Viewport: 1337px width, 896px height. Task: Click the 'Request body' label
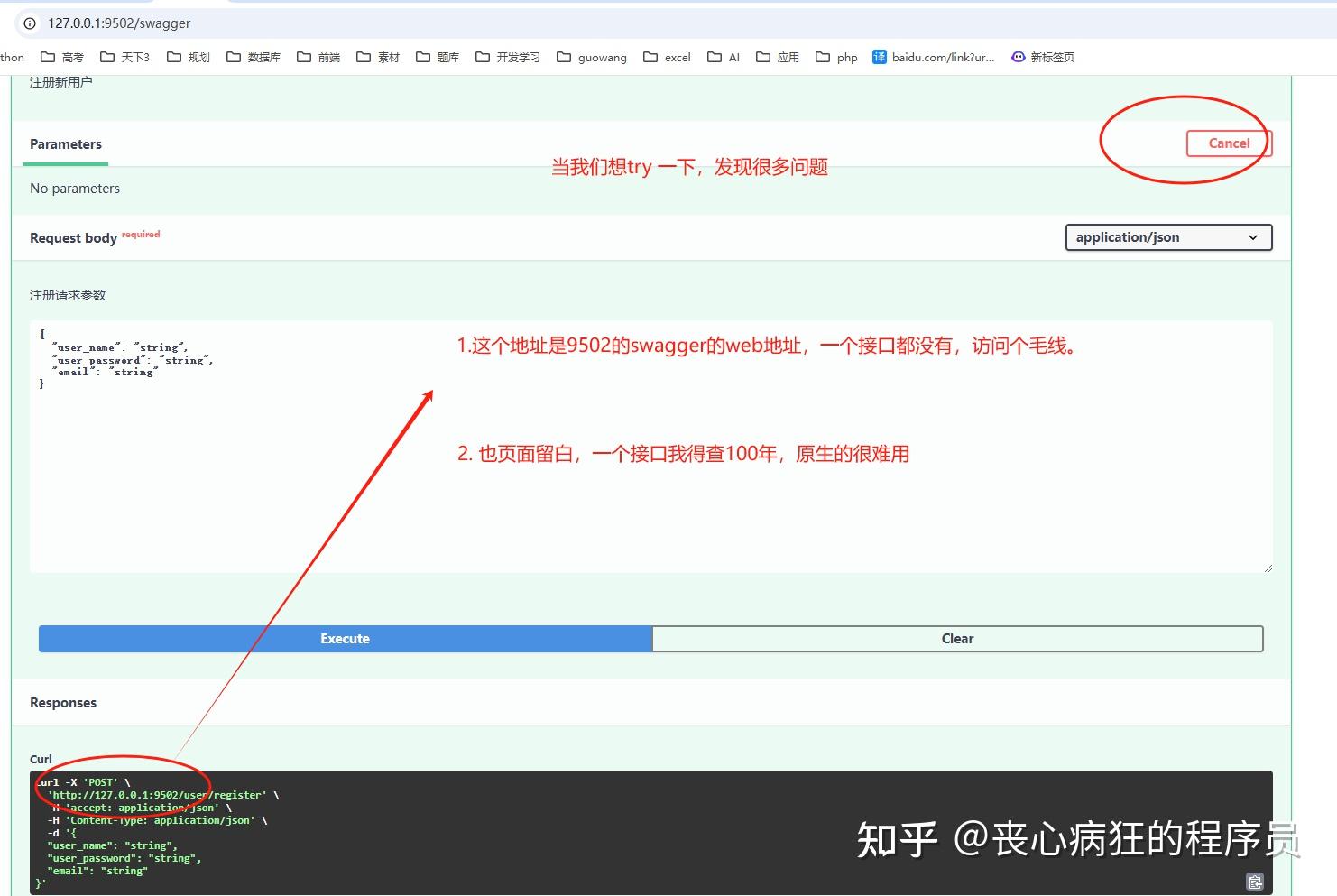tap(73, 238)
